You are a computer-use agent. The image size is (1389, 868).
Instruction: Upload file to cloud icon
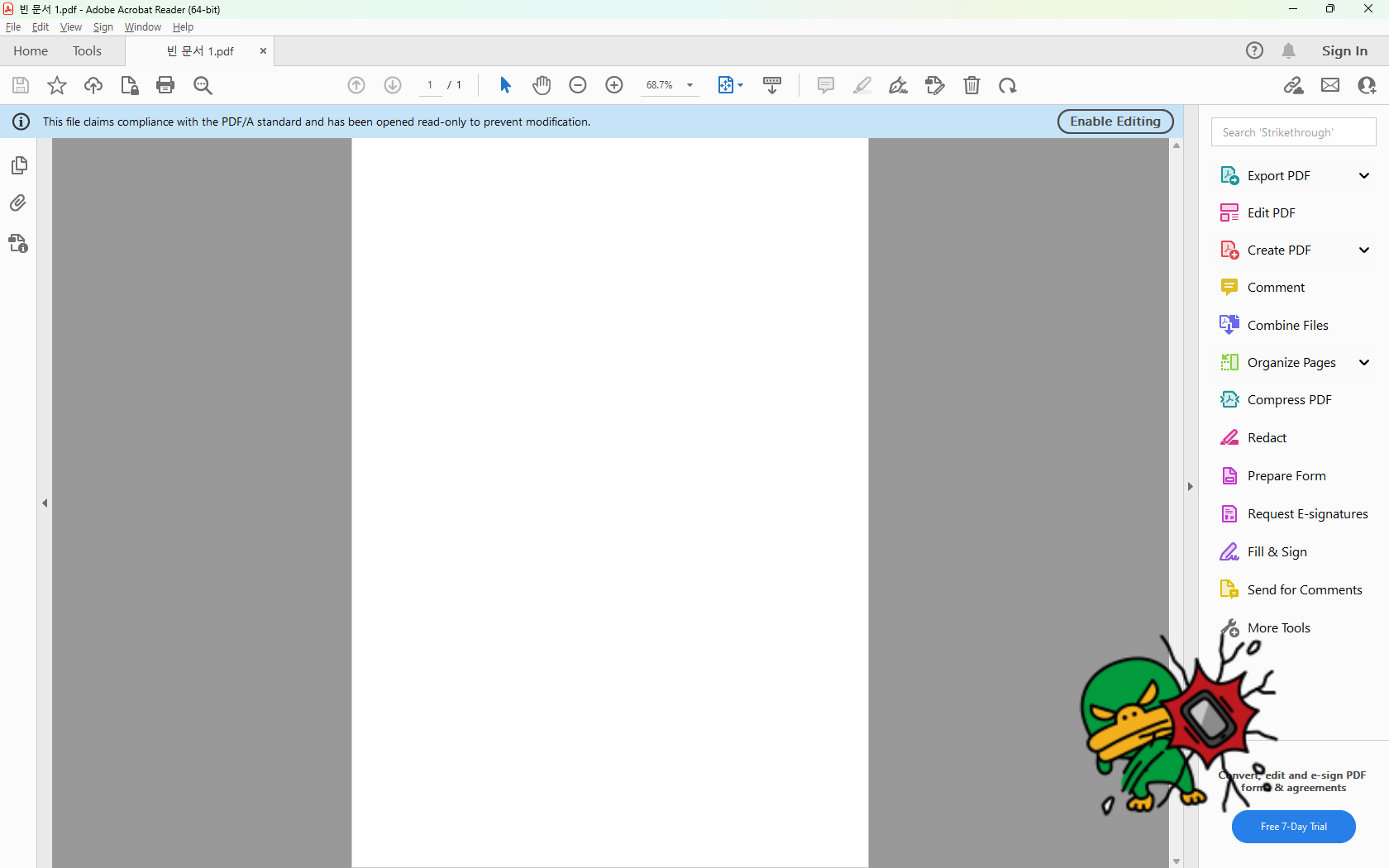coord(93,85)
